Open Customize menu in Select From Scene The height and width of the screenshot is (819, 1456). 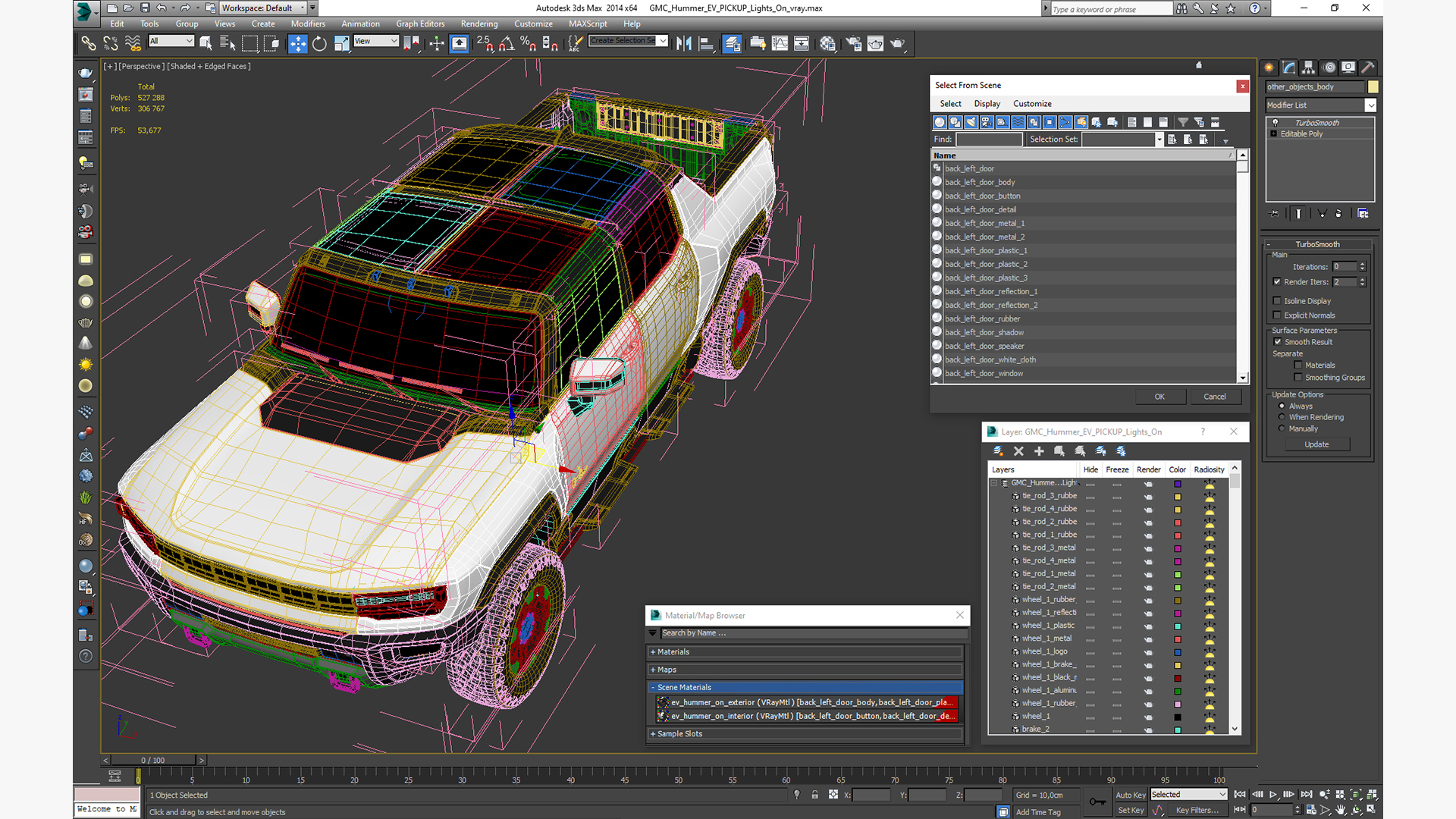(x=1032, y=104)
